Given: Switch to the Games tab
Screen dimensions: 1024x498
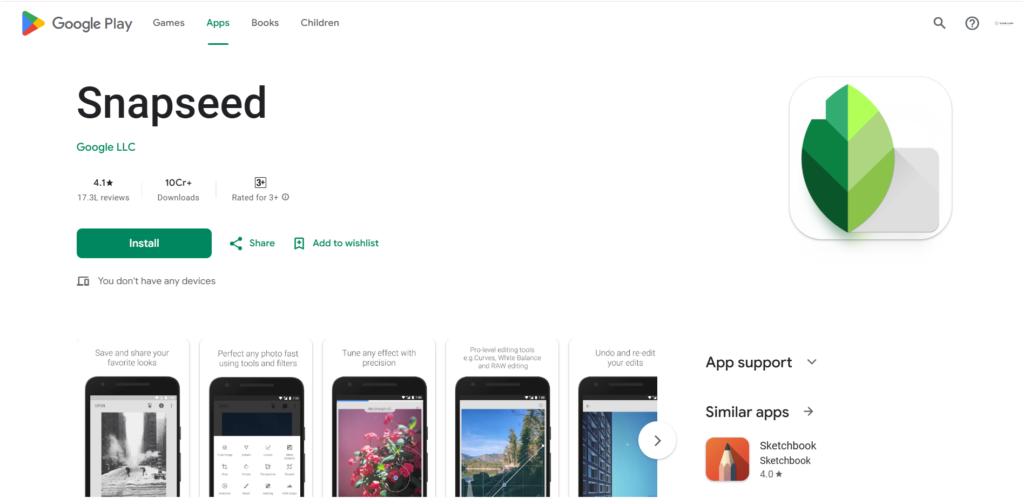Looking at the screenshot, I should (168, 23).
